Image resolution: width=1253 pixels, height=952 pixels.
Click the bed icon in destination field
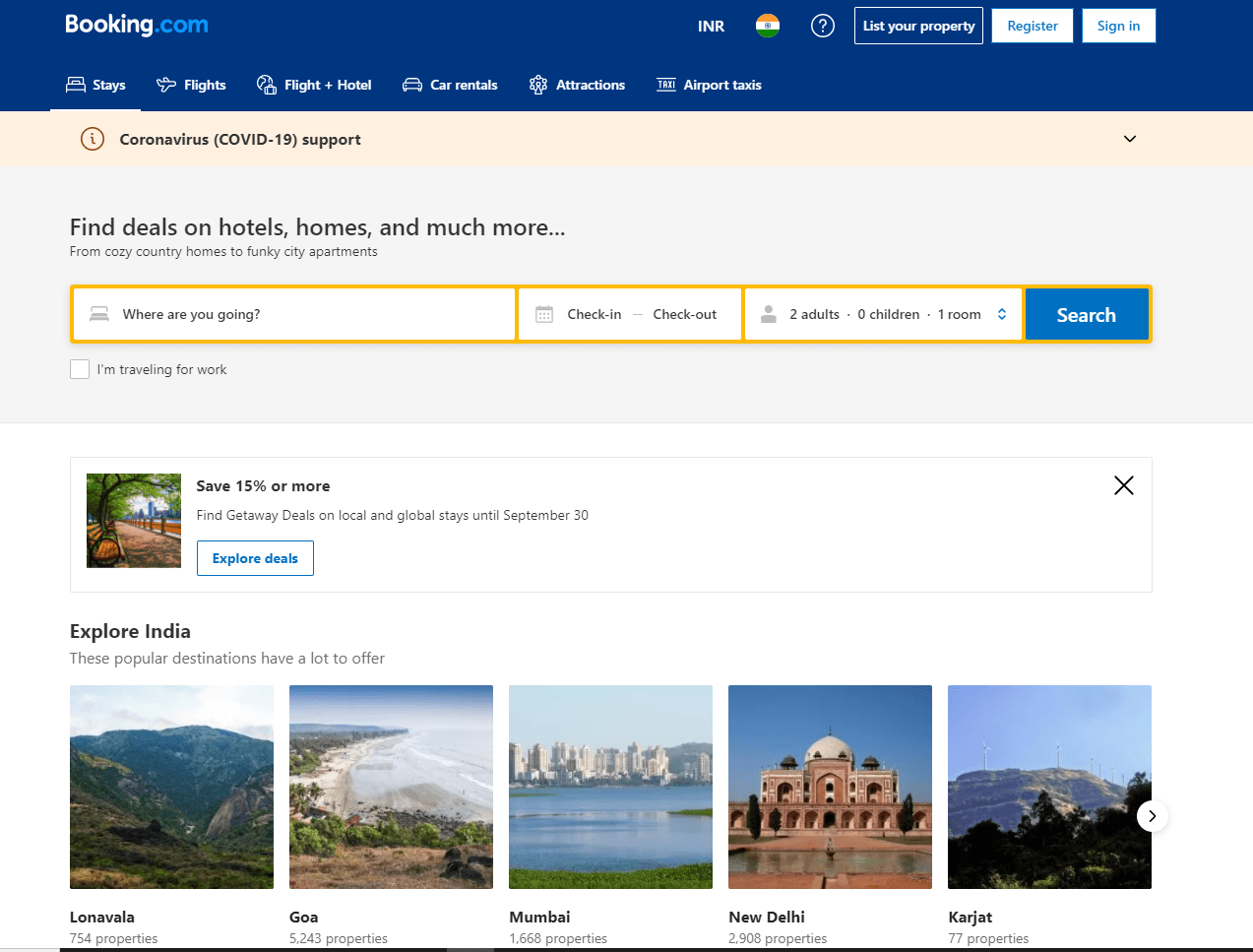pyautogui.click(x=99, y=314)
